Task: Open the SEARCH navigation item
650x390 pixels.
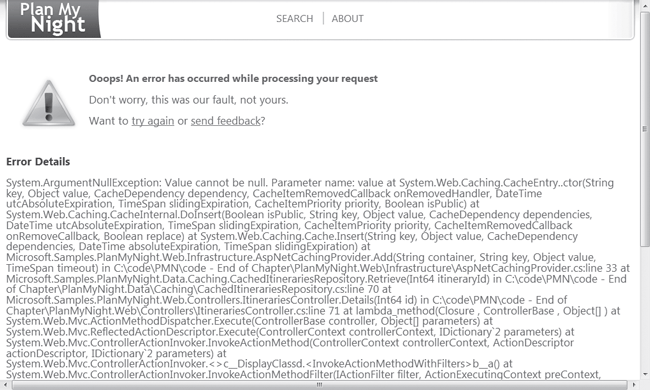Action: pyautogui.click(x=295, y=19)
